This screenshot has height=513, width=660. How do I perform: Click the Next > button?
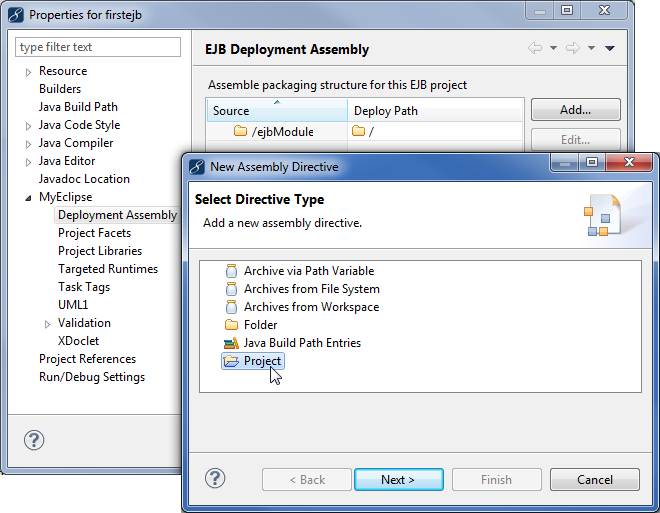(399, 480)
